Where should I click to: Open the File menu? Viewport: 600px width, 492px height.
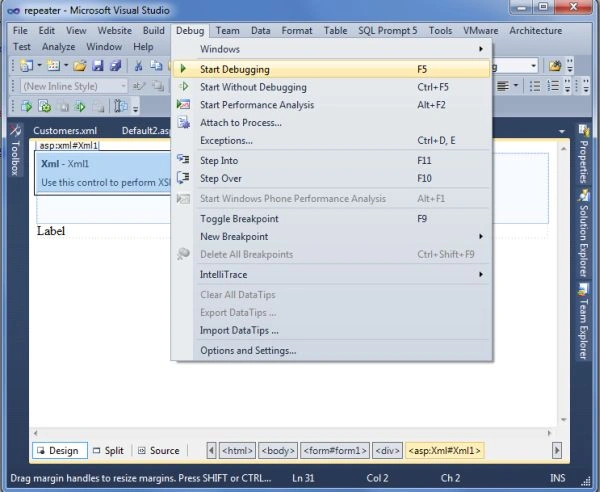20,31
